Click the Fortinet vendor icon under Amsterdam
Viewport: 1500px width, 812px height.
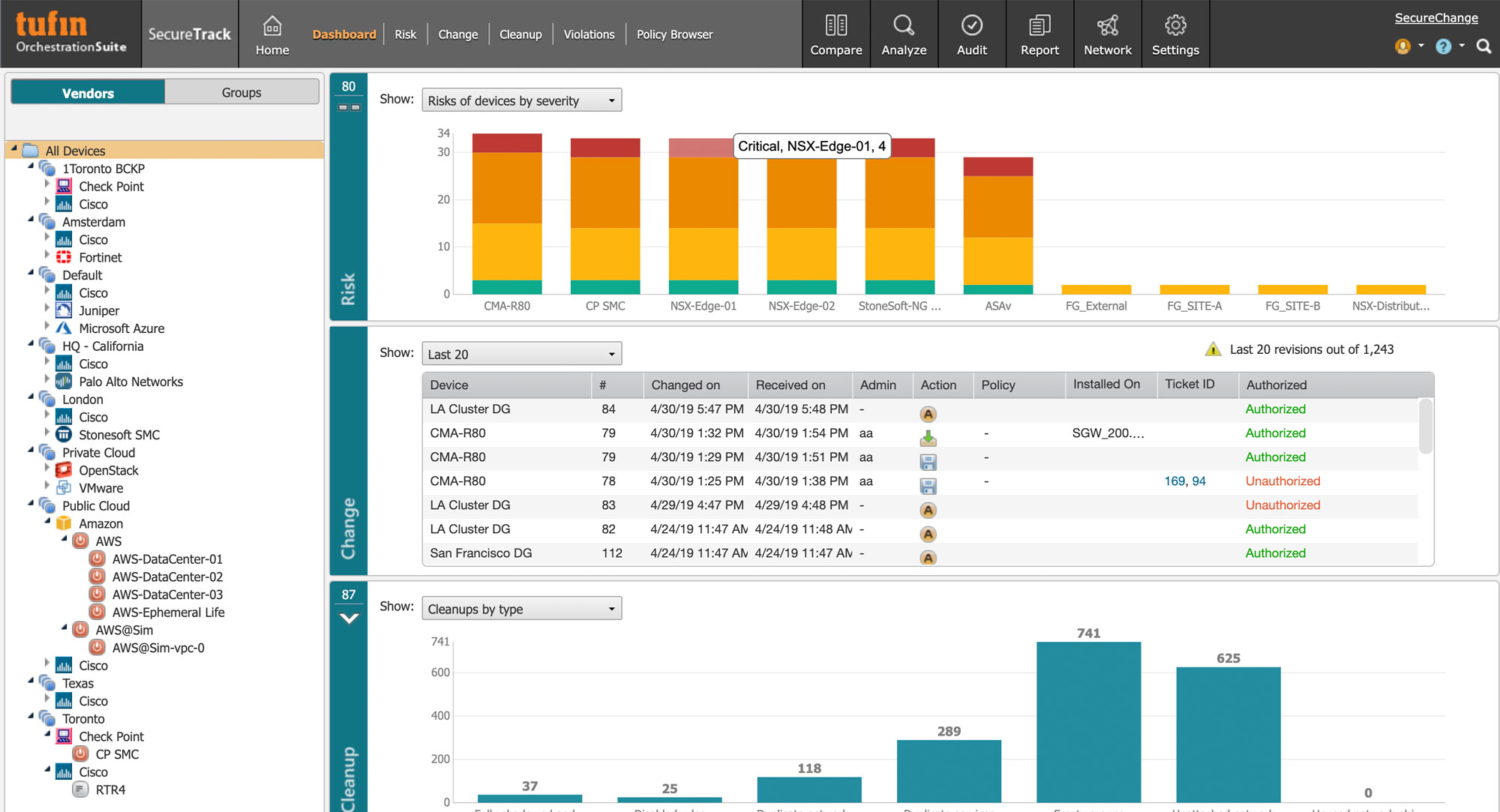64,257
